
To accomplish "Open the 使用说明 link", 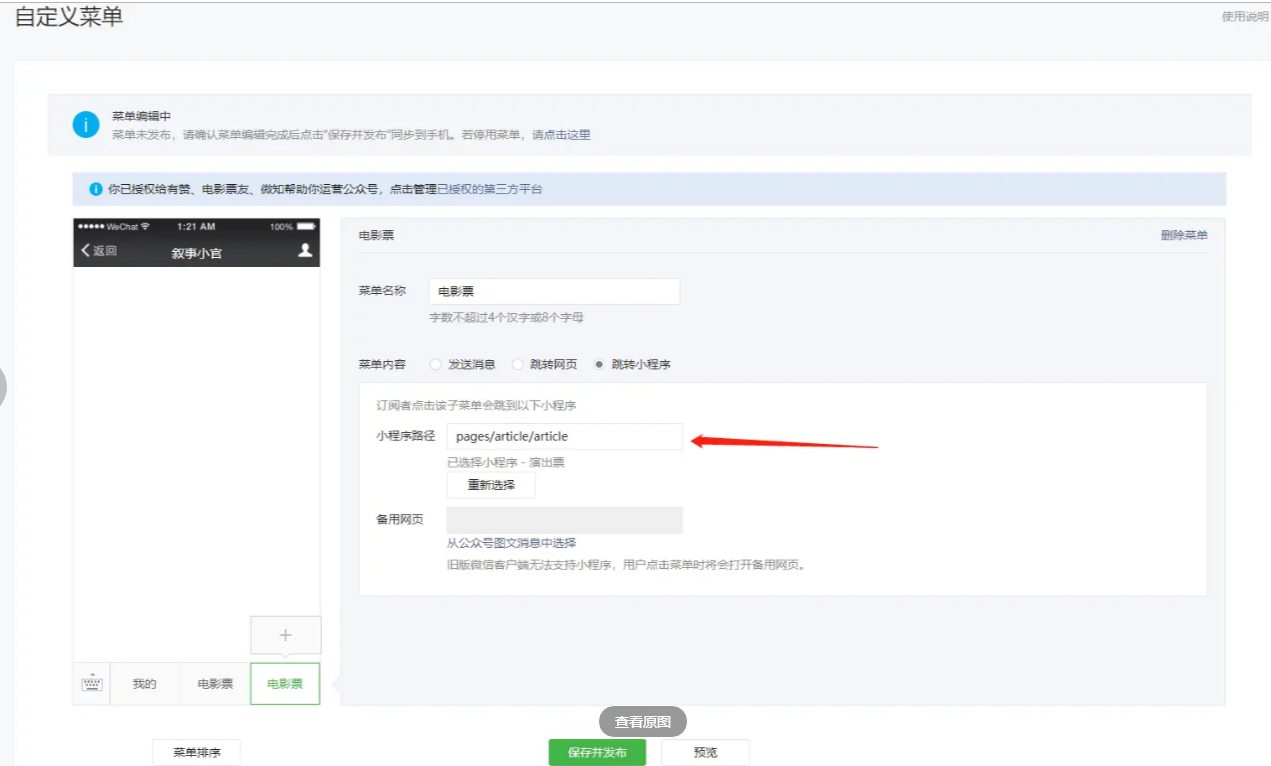I will tap(1245, 16).
